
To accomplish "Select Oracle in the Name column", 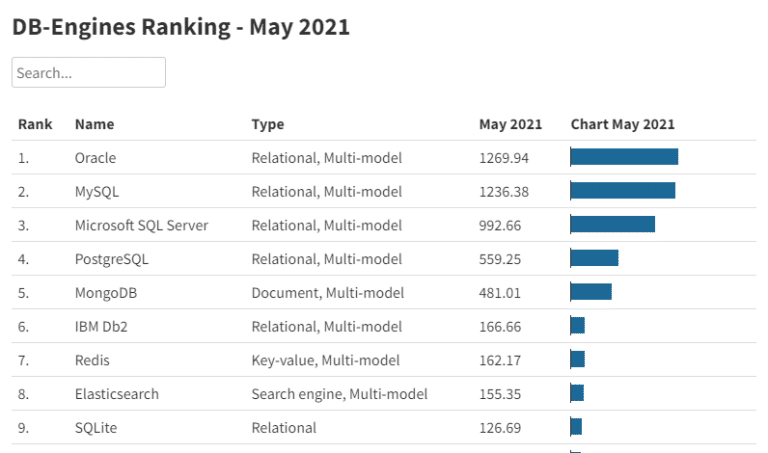I will coord(95,158).
